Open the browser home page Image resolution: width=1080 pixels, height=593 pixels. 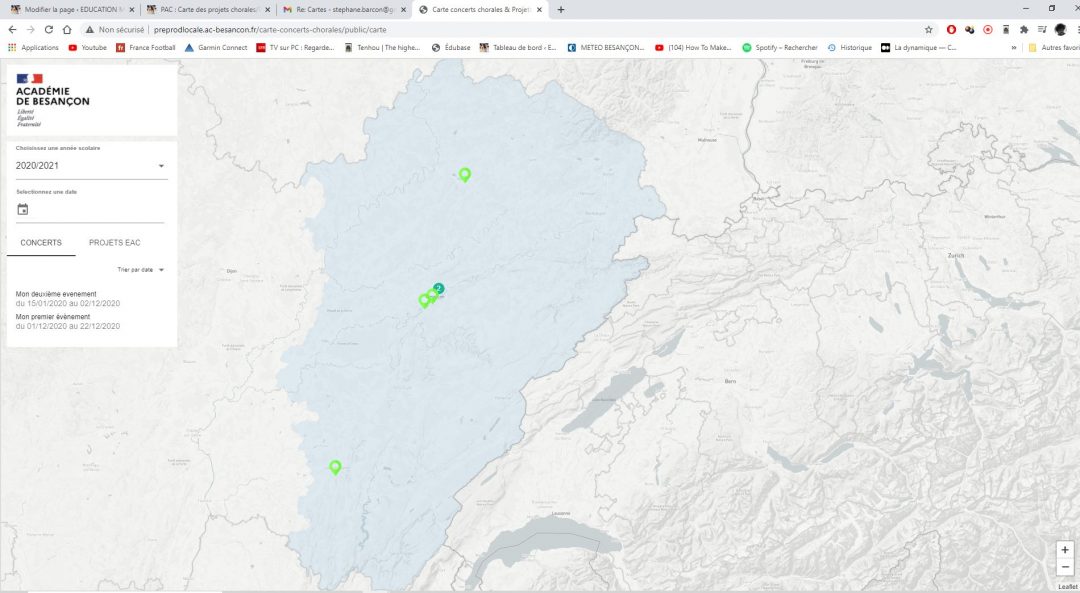pos(67,30)
